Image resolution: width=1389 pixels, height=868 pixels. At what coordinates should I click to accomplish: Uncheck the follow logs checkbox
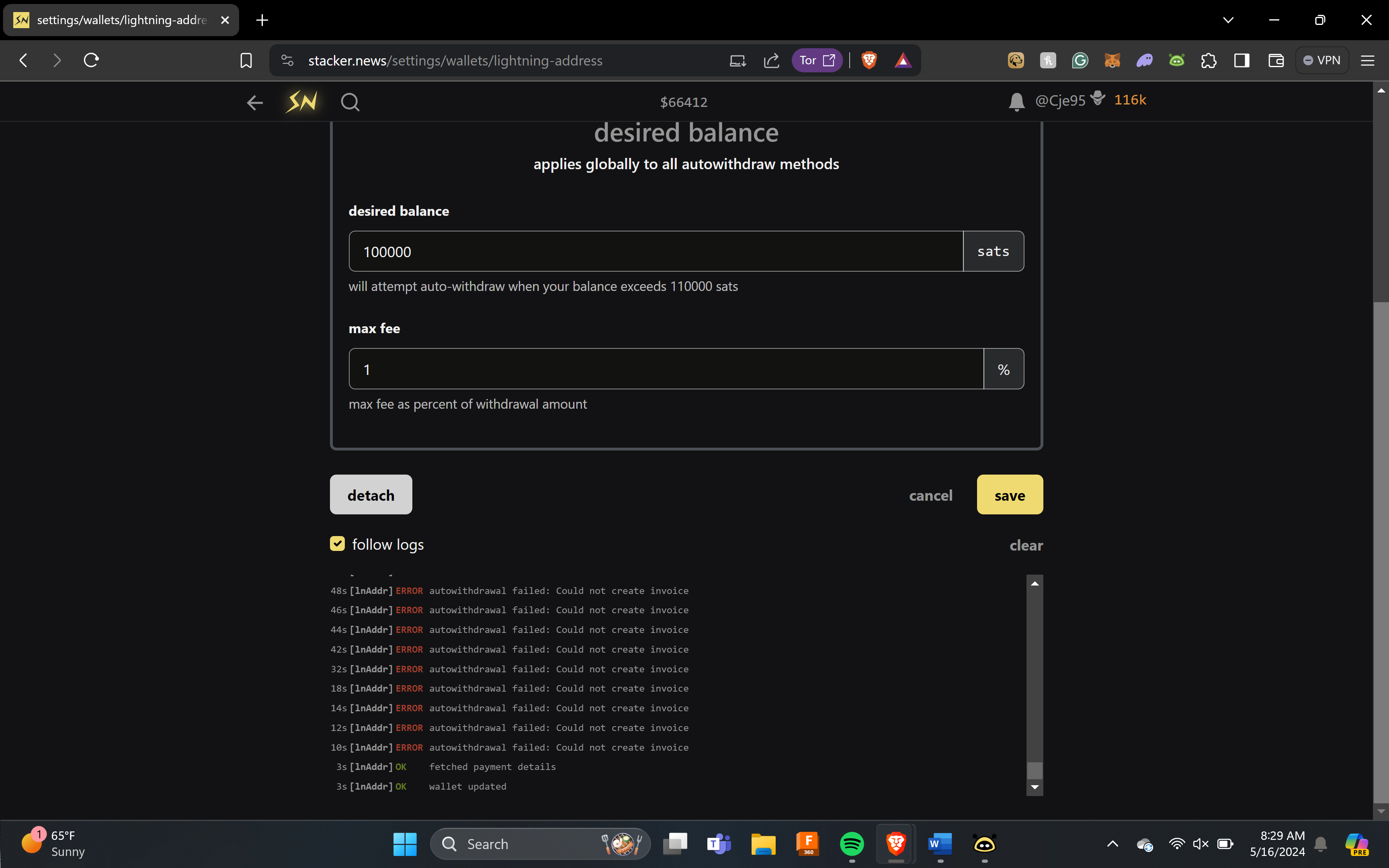click(338, 544)
